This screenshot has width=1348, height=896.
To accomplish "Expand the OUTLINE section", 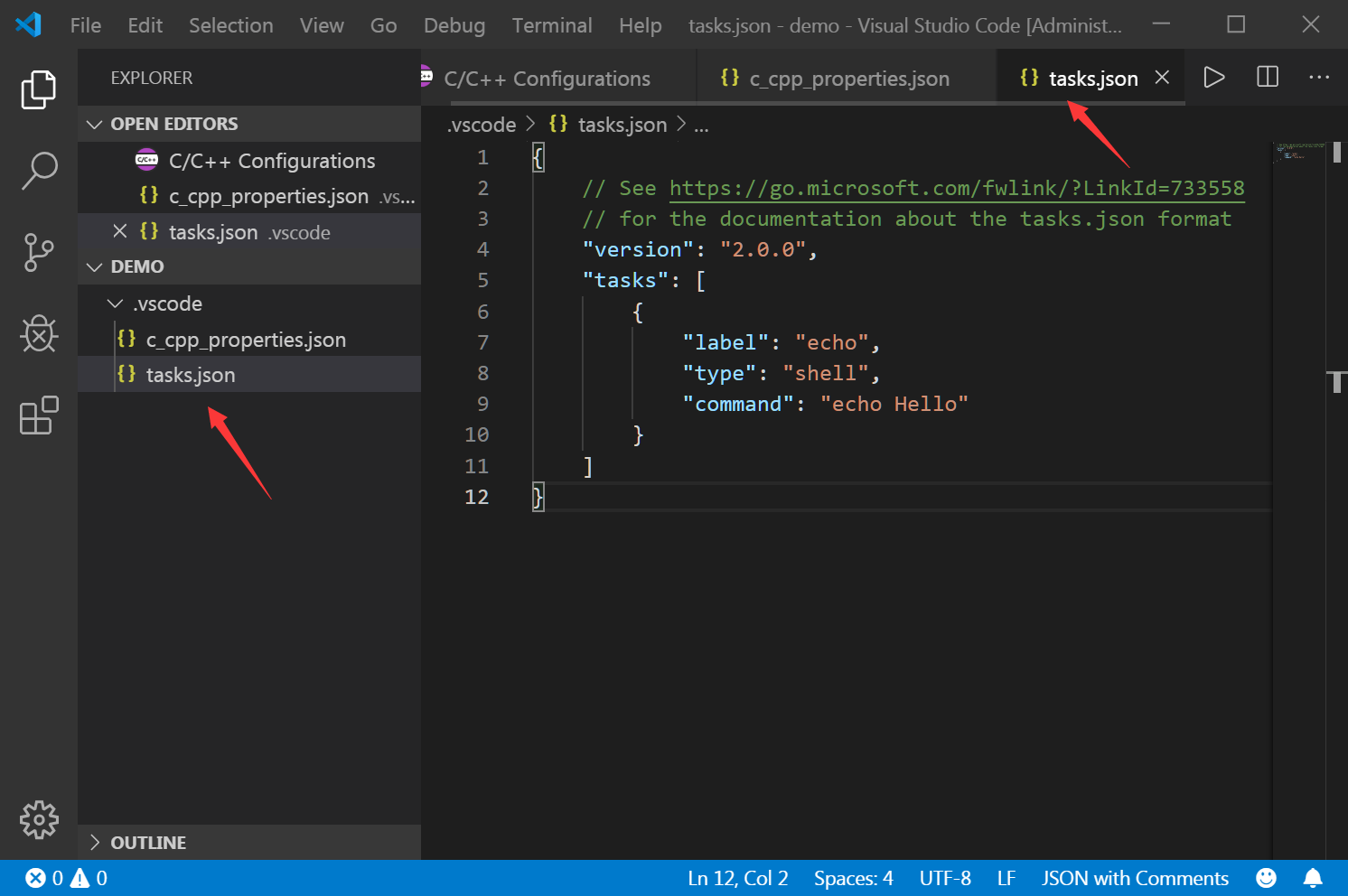I will (96, 842).
